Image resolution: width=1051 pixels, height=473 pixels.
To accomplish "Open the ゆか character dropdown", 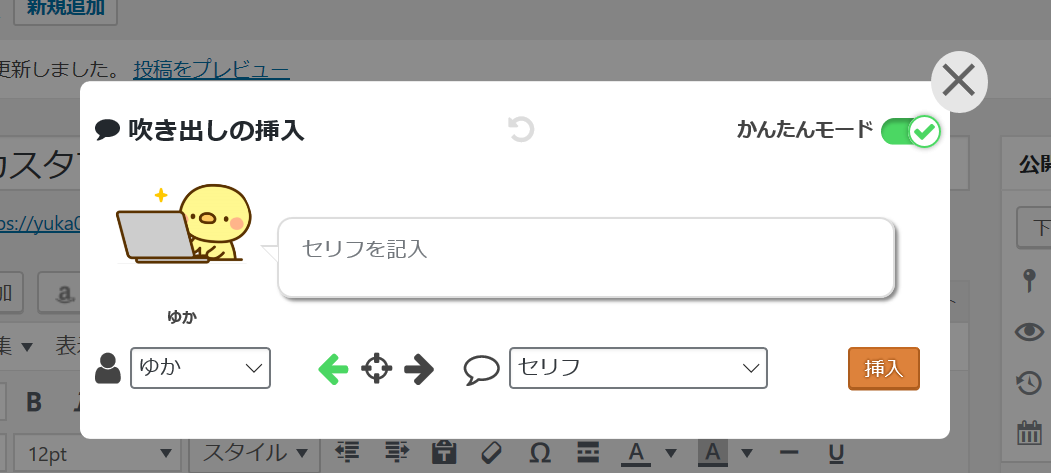I will pos(200,368).
